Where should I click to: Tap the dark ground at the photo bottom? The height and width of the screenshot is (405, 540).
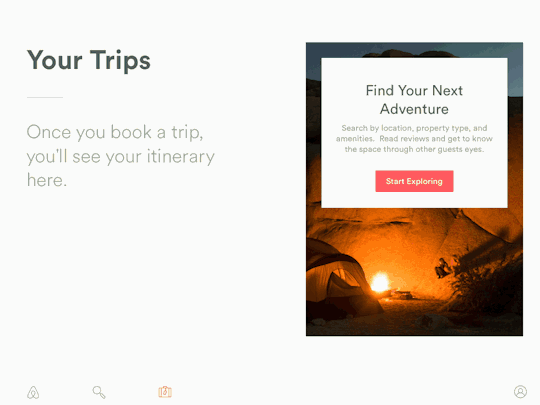click(414, 325)
